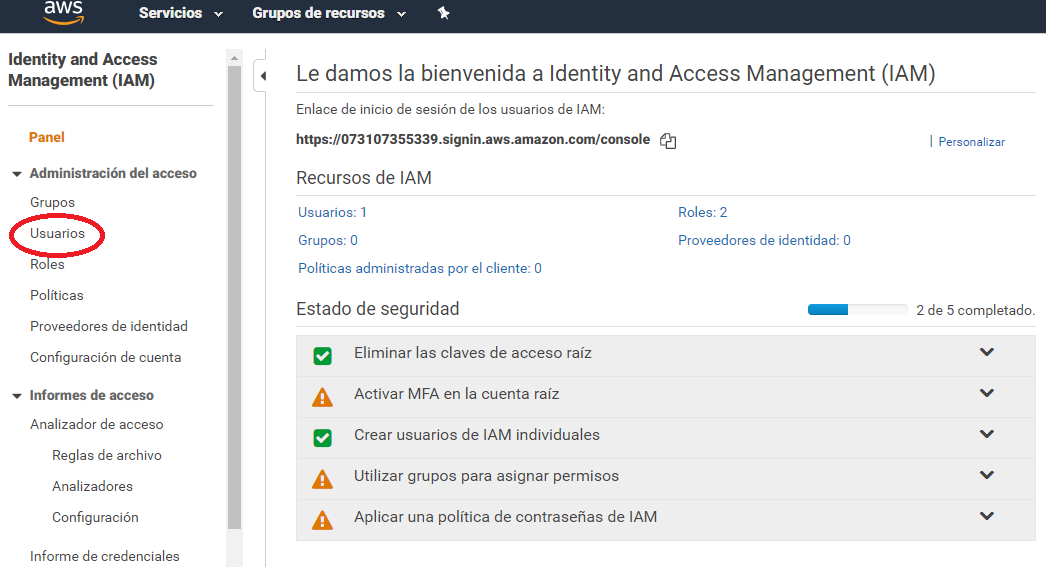The height and width of the screenshot is (567, 1046).
Task: Click the sidebar scrollbar up arrow
Action: pos(234,58)
